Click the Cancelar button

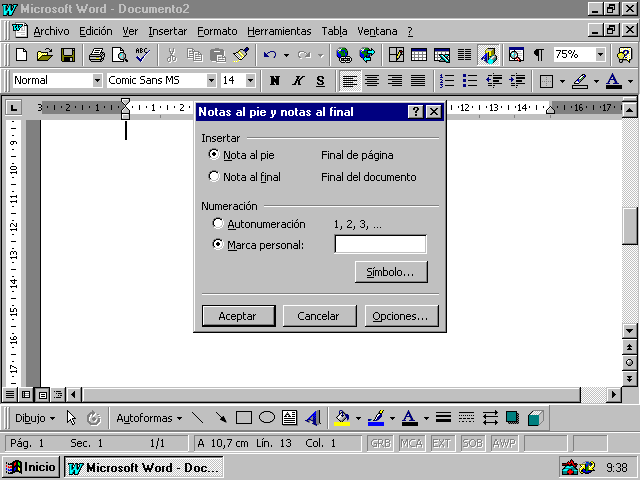[x=320, y=316]
